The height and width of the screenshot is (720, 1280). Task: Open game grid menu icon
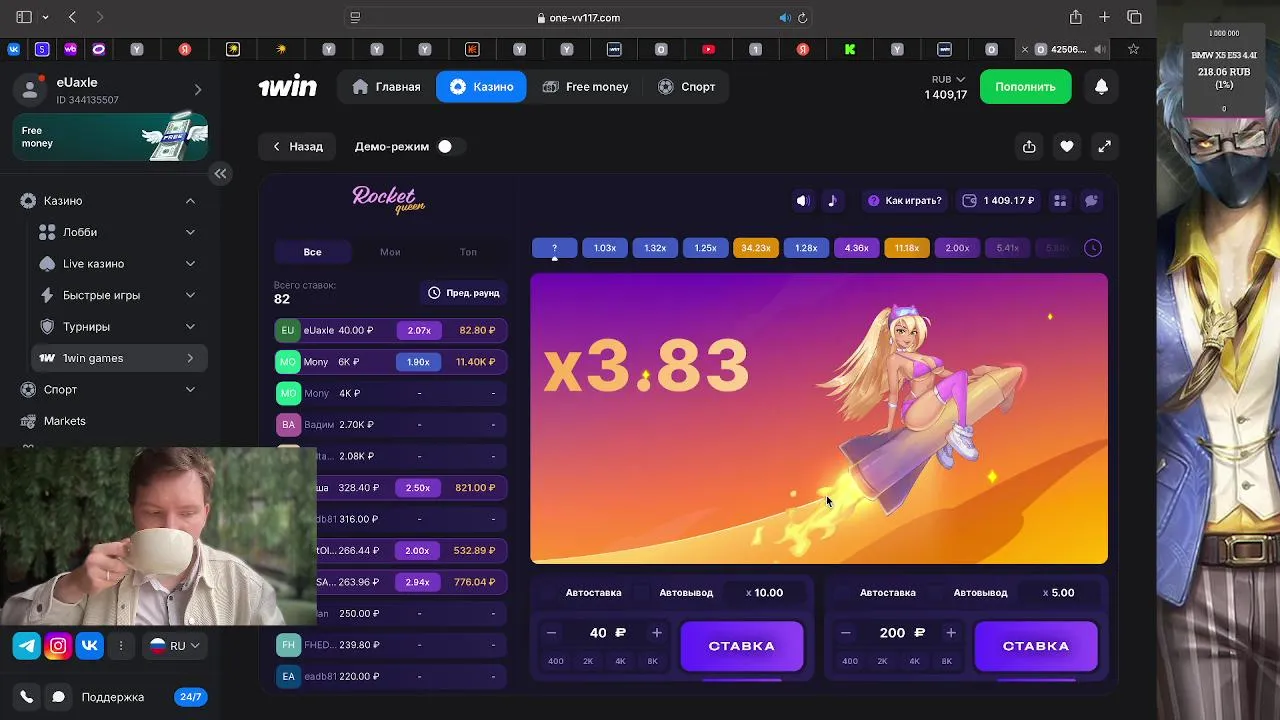(x=1060, y=201)
